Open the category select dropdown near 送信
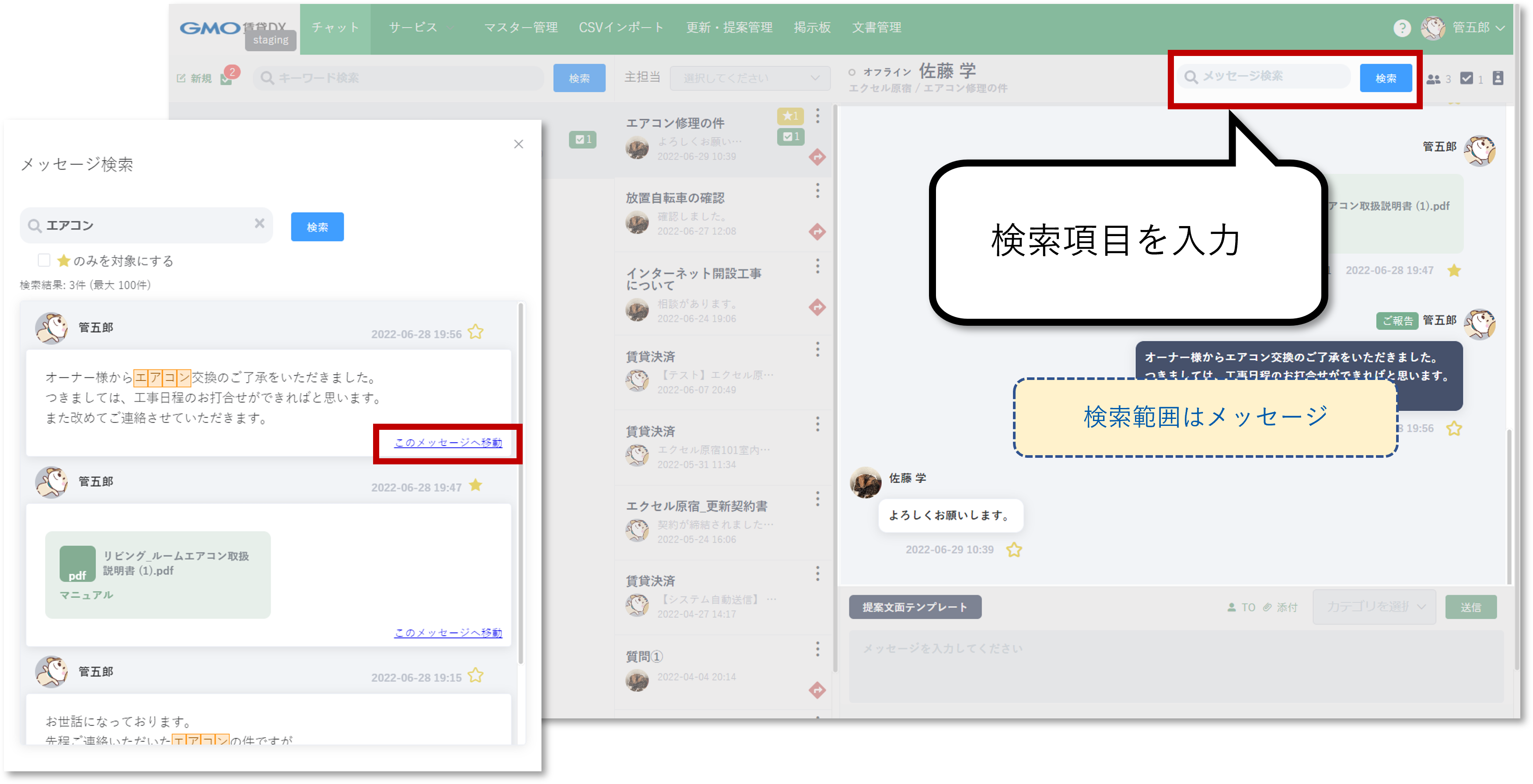Image resolution: width=1533 pixels, height=784 pixels. [x=1374, y=607]
